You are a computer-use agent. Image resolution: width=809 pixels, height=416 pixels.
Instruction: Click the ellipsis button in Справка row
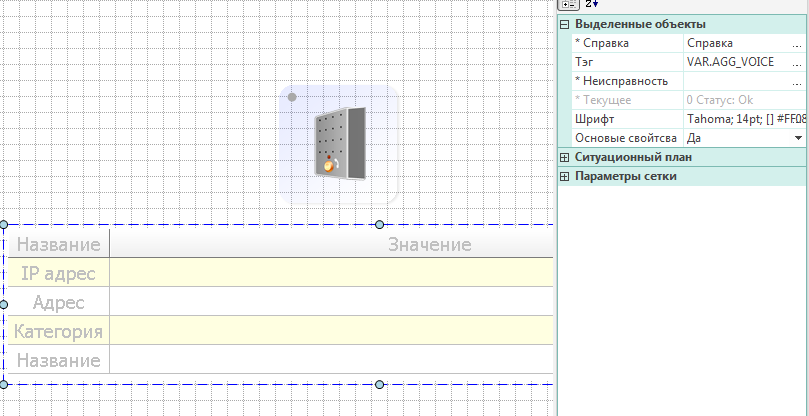[797, 43]
